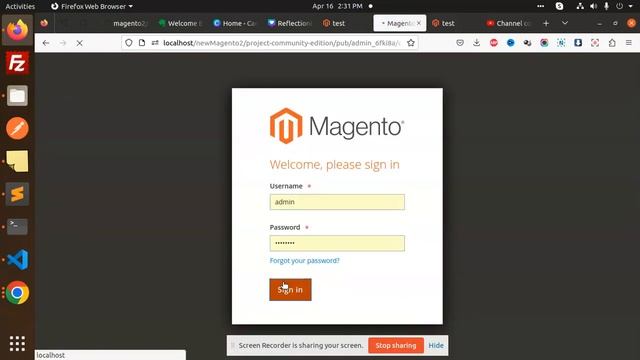The image size is (640, 360).
Task: List all tabs dropdown arrow
Action: [565, 23]
